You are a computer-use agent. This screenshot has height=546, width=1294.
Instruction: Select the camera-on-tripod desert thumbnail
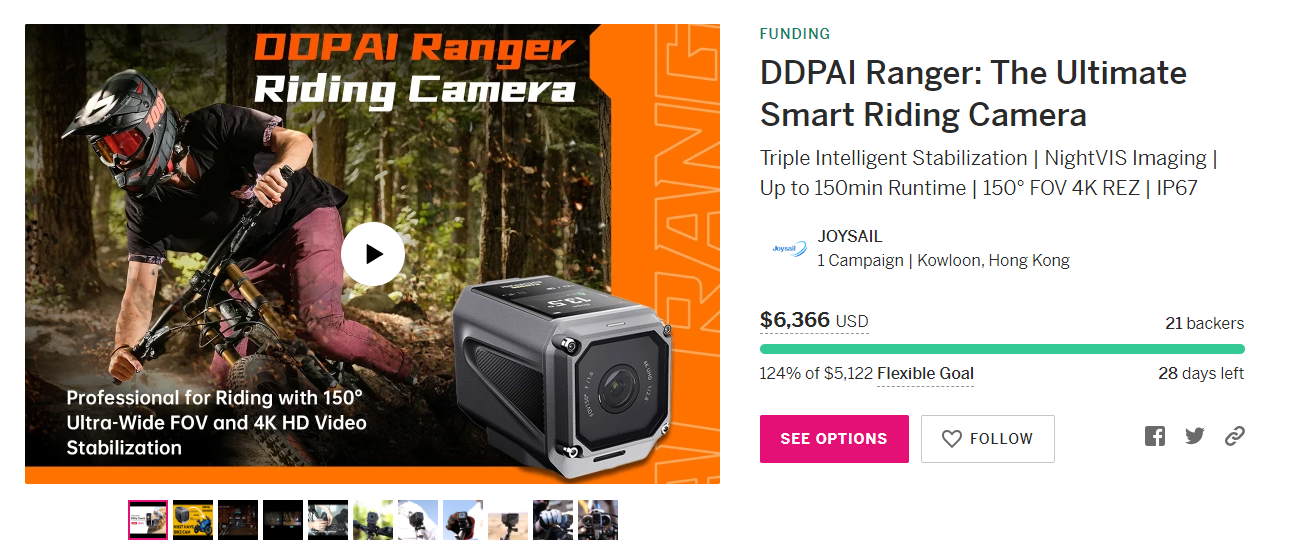point(508,520)
